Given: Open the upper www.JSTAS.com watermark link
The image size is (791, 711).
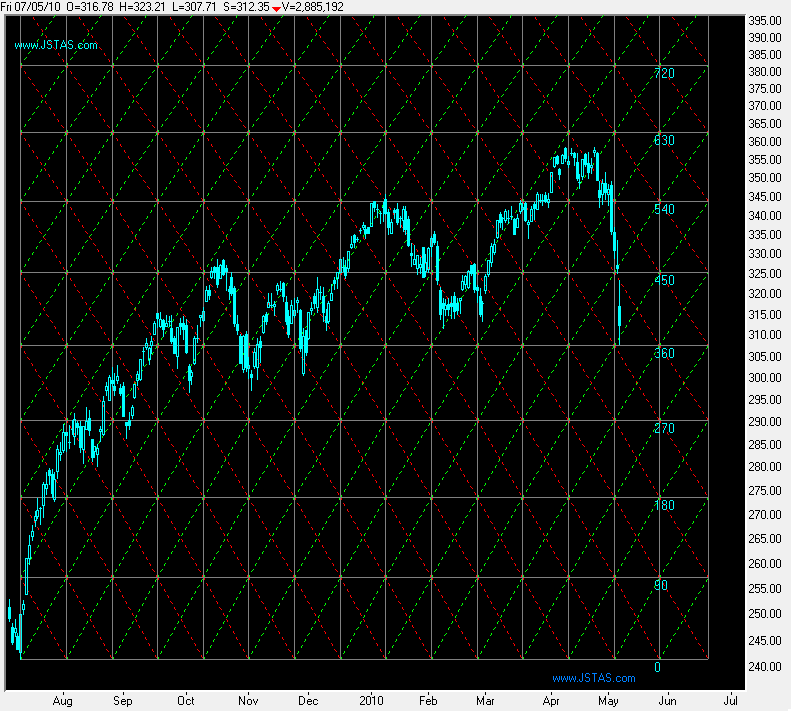Looking at the screenshot, I should [x=56, y=45].
